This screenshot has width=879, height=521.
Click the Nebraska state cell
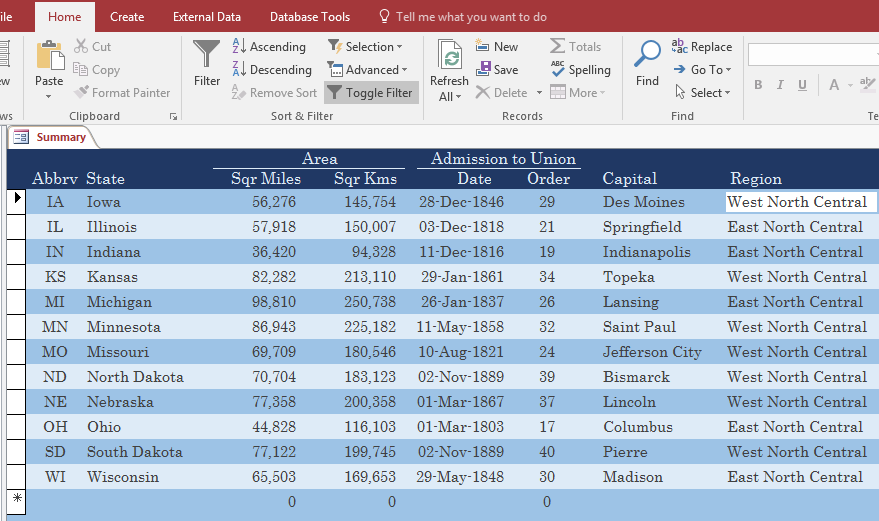[120, 402]
